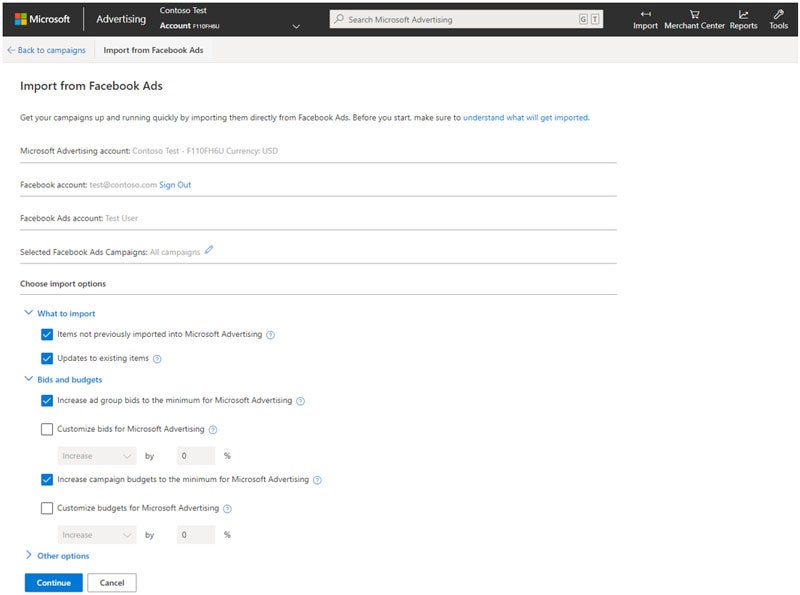Screen dimensions: 800x595
Task: Open Merchant Center from the top bar
Action: (x=694, y=19)
